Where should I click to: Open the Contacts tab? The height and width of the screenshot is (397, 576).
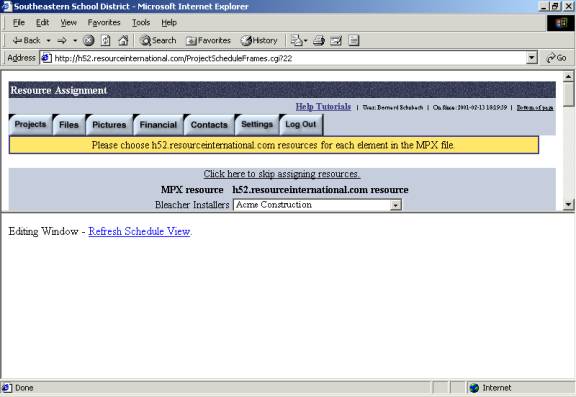coord(209,125)
